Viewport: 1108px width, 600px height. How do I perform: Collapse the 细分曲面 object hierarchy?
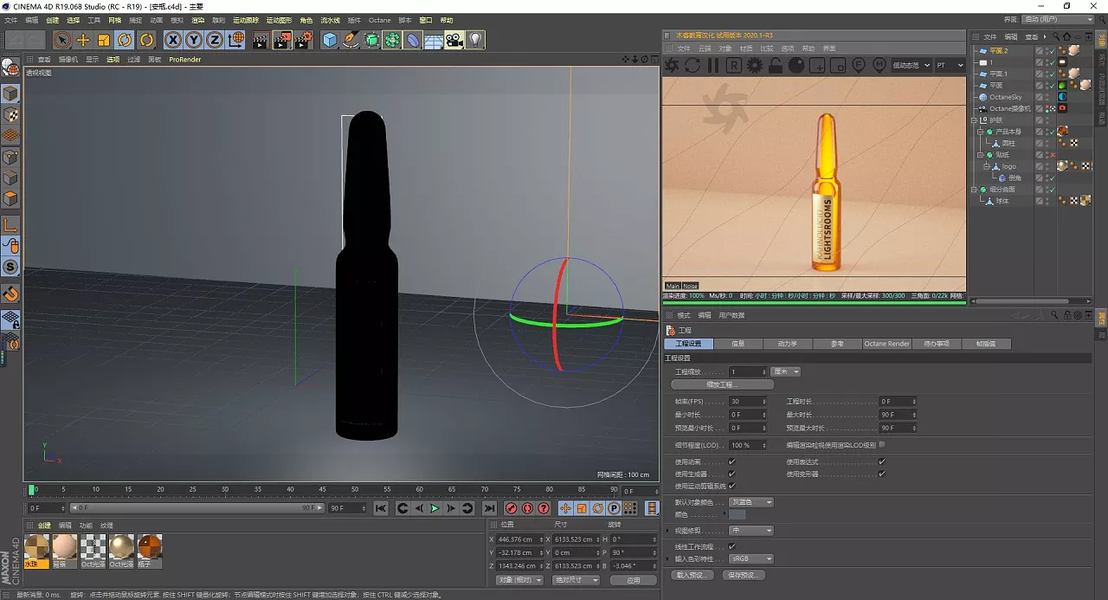pyautogui.click(x=974, y=189)
